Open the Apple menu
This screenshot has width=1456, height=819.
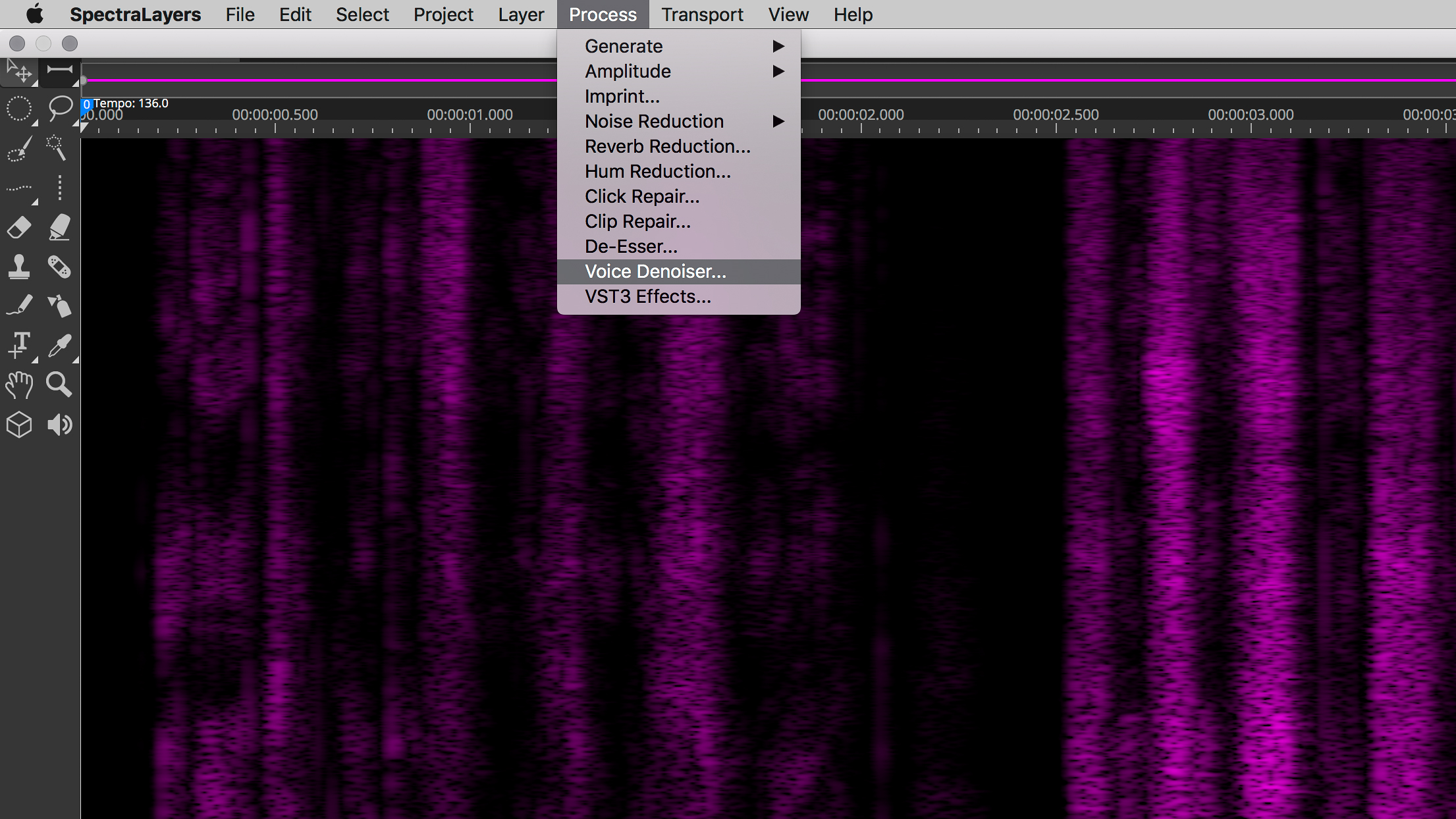(34, 14)
